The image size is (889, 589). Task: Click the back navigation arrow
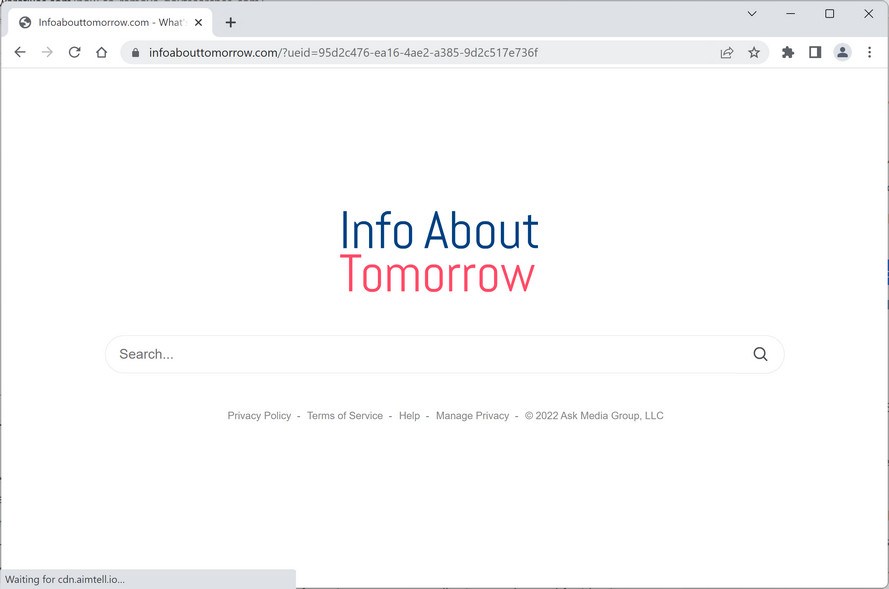tap(20, 52)
